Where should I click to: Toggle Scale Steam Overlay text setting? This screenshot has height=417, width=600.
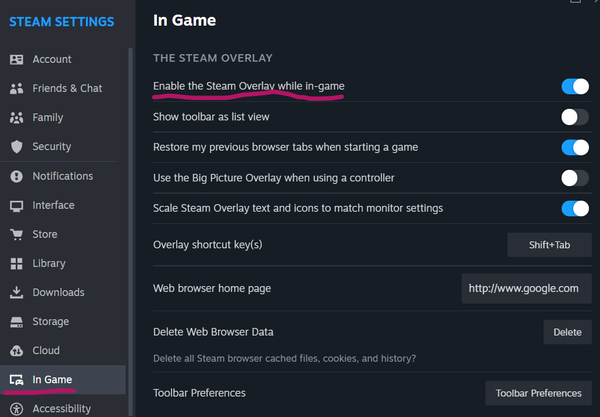pos(575,208)
